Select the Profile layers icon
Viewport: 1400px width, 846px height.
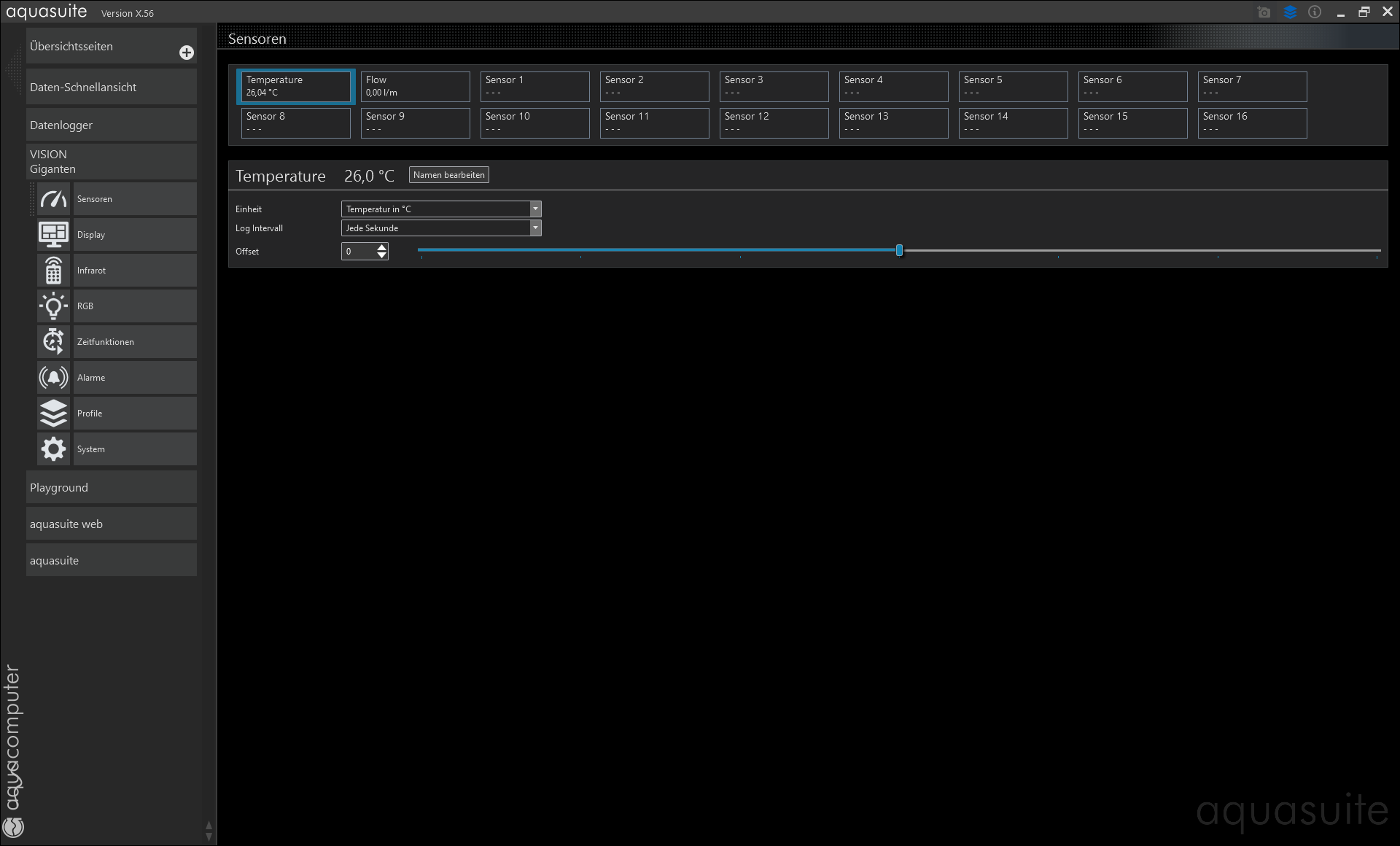point(53,414)
